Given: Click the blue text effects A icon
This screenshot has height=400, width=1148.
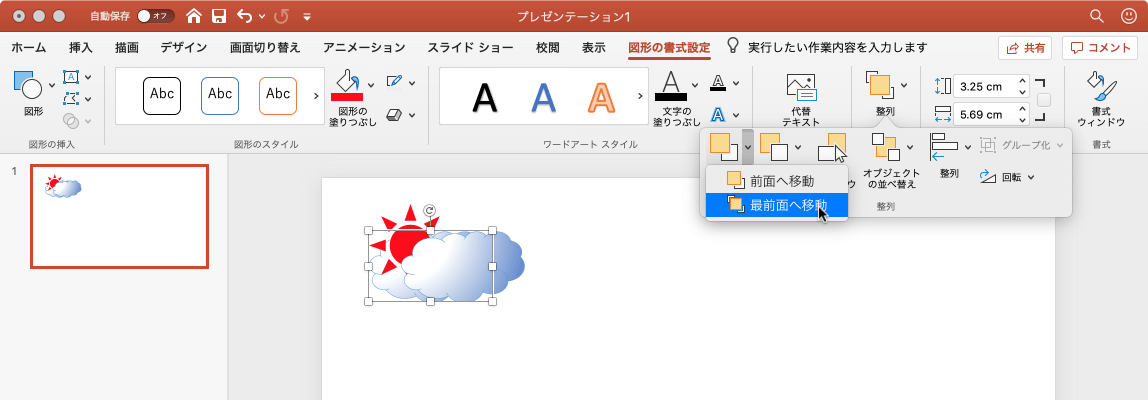Looking at the screenshot, I should (718, 115).
